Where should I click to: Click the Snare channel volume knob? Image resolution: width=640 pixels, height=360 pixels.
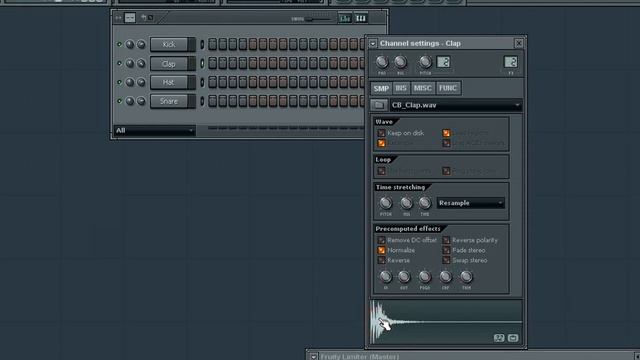click(x=141, y=101)
